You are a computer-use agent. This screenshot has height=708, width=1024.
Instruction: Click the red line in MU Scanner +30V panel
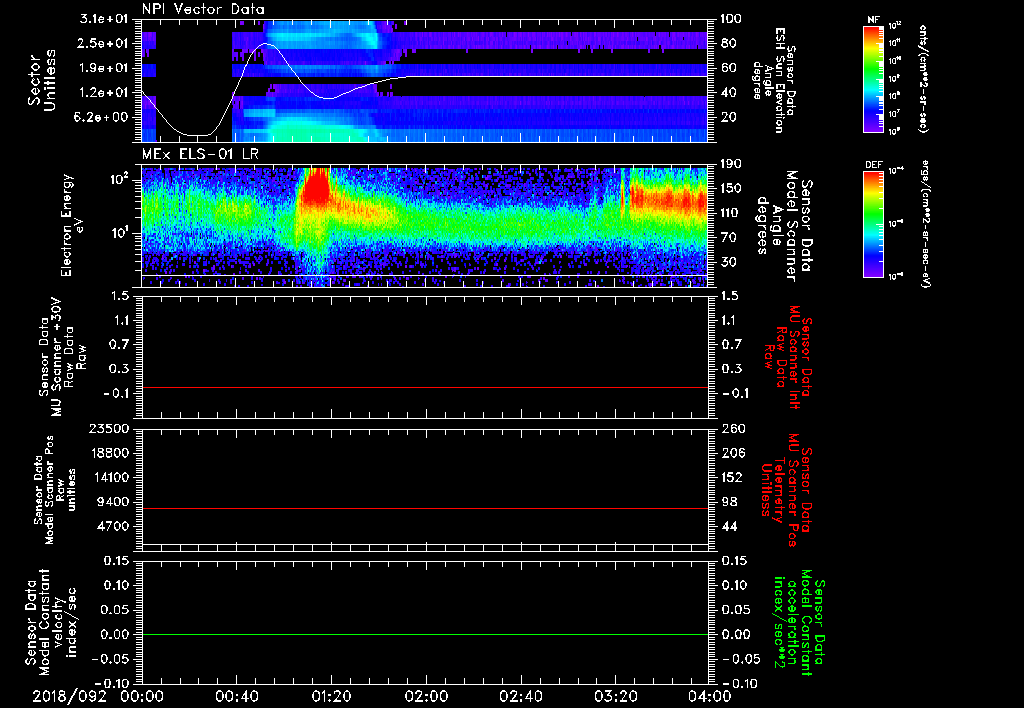pyautogui.click(x=424, y=387)
